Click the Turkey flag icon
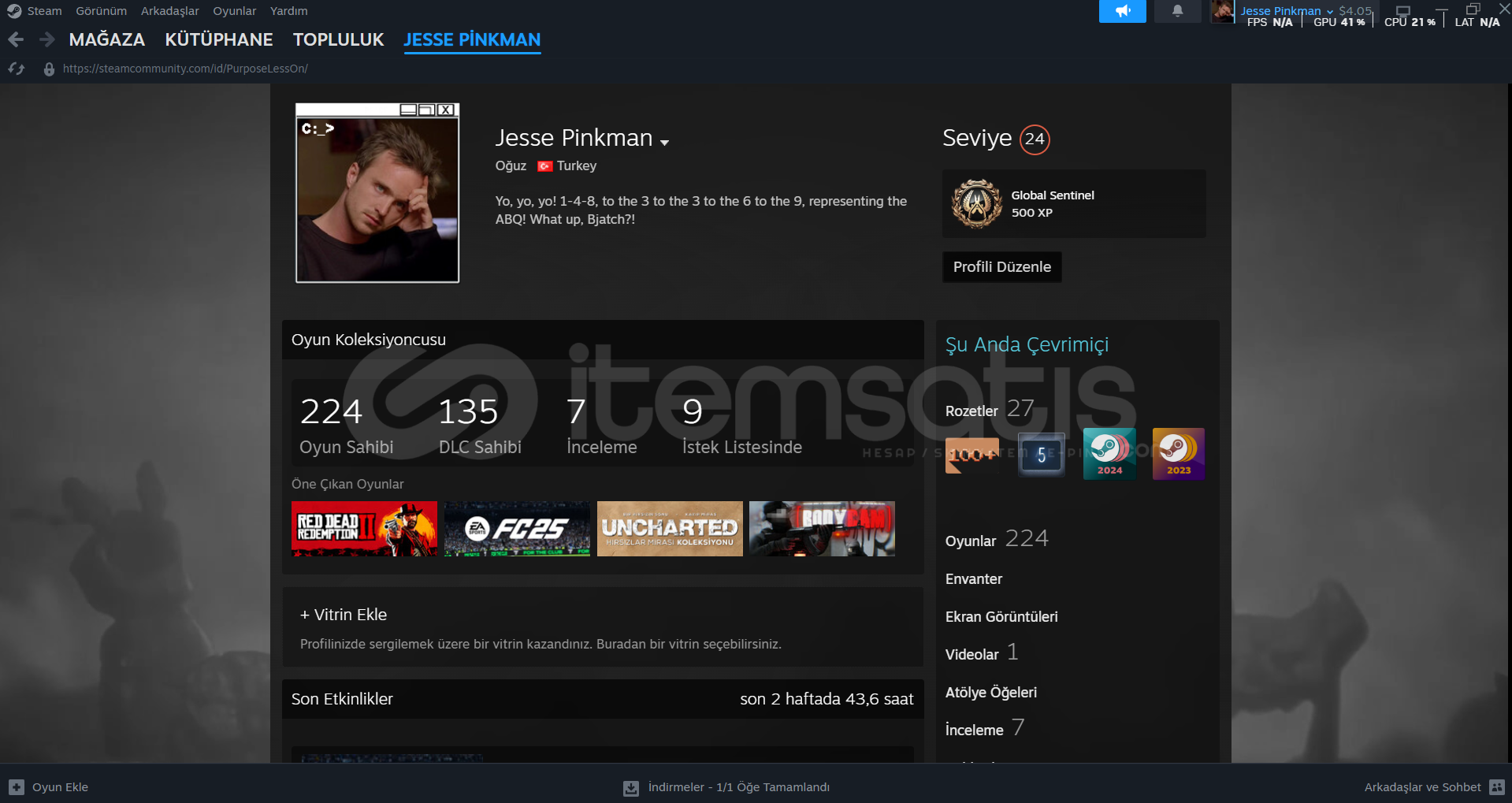 pyautogui.click(x=544, y=166)
